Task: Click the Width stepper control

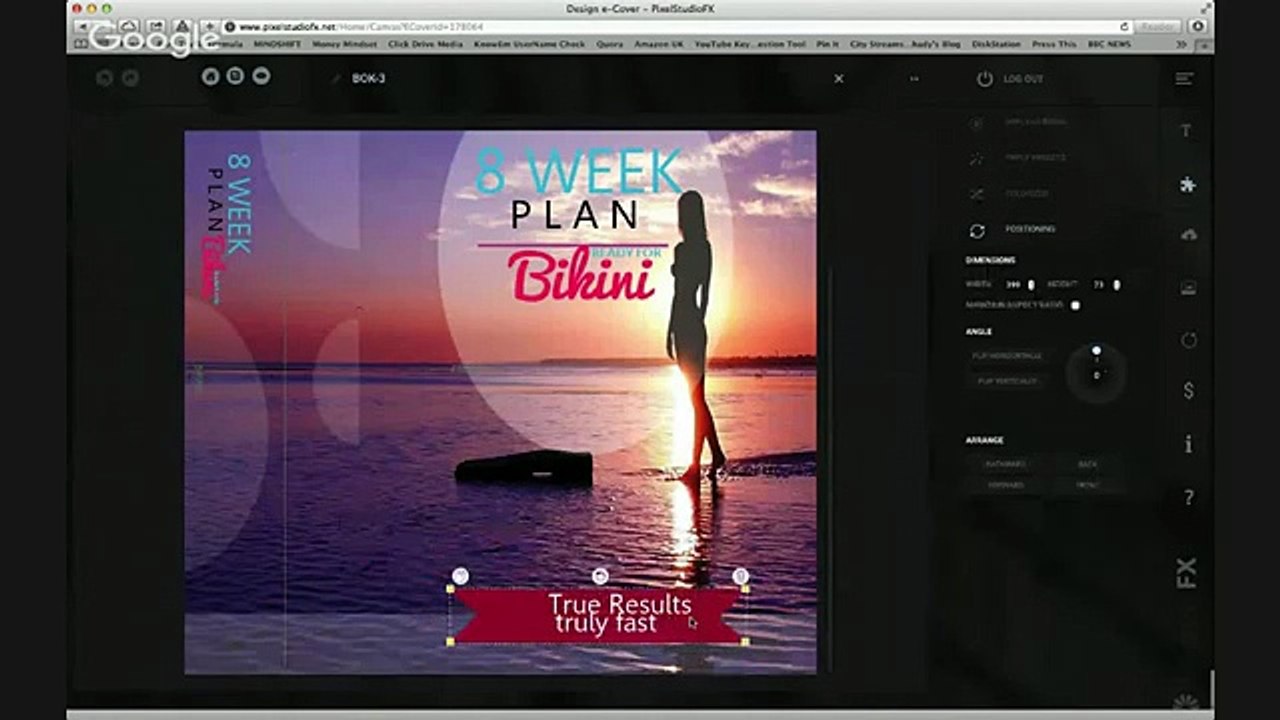Action: pos(1031,285)
